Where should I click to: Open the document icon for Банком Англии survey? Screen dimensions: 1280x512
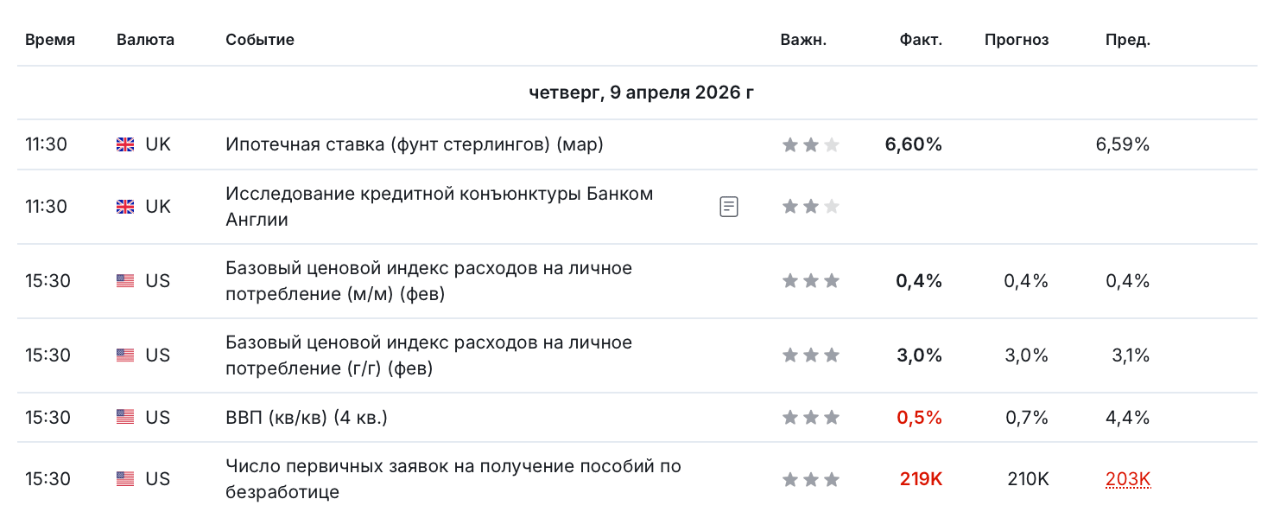[729, 207]
